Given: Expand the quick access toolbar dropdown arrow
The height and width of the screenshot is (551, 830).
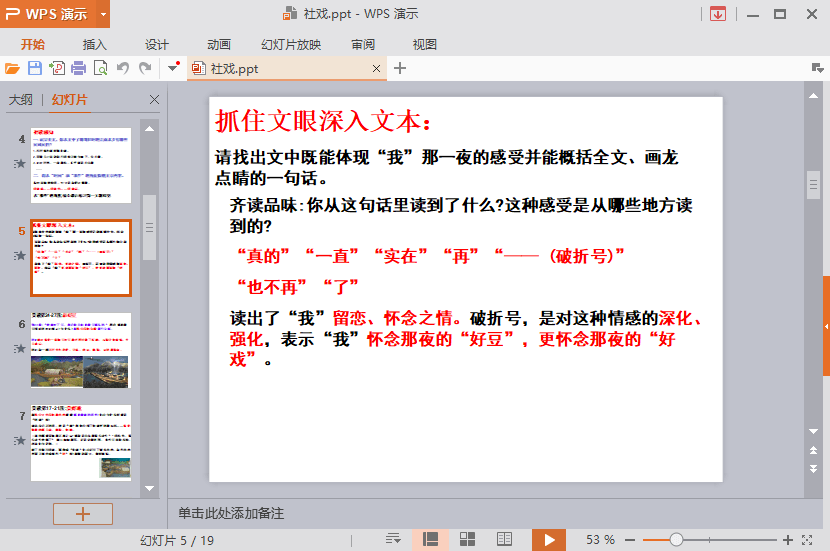Looking at the screenshot, I should pyautogui.click(x=174, y=68).
